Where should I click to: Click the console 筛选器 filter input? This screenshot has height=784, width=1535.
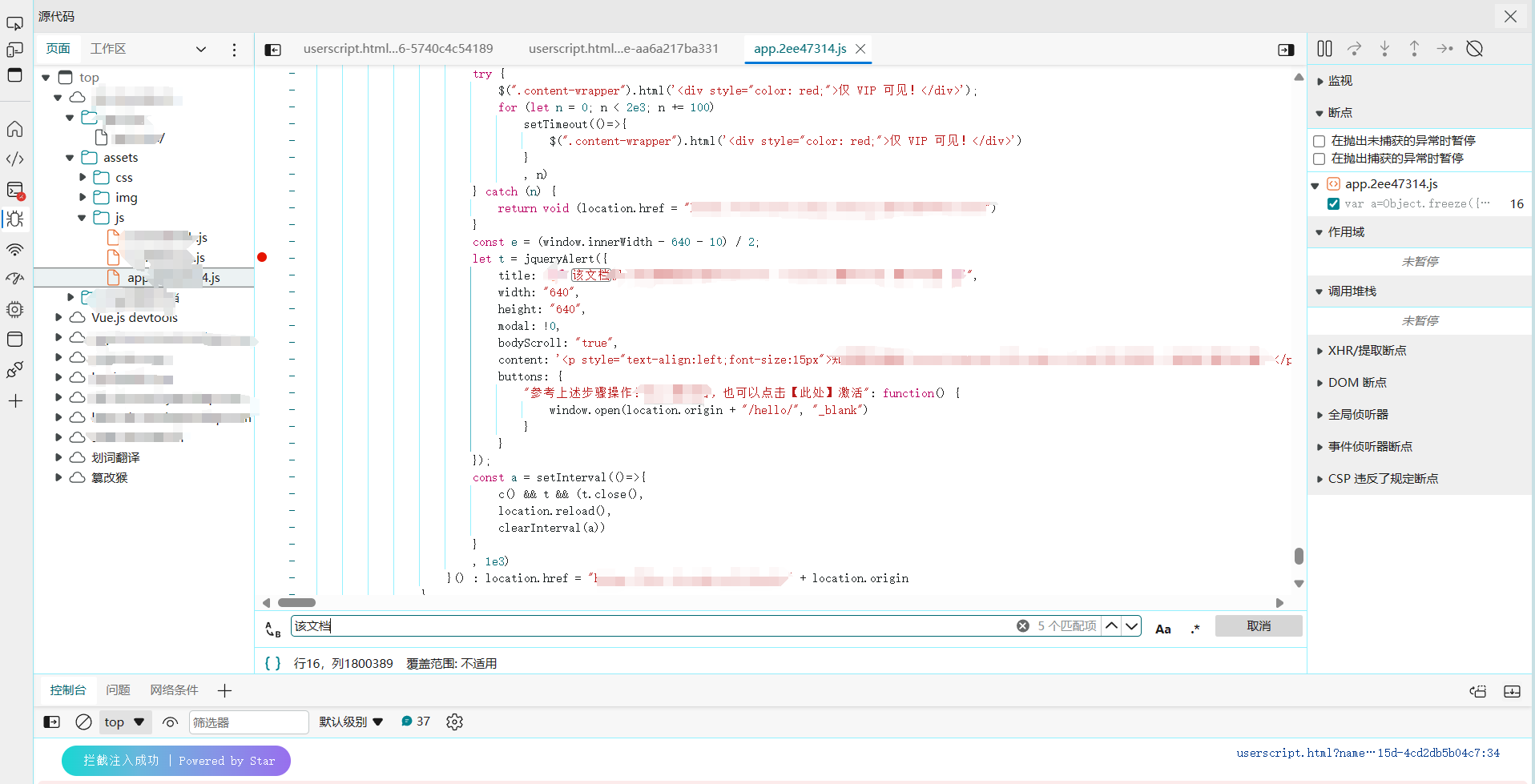(248, 722)
